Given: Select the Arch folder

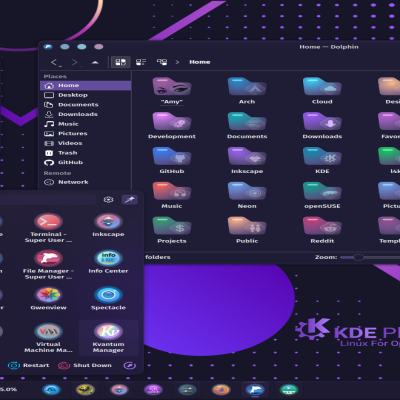Looking at the screenshot, I should [x=247, y=91].
